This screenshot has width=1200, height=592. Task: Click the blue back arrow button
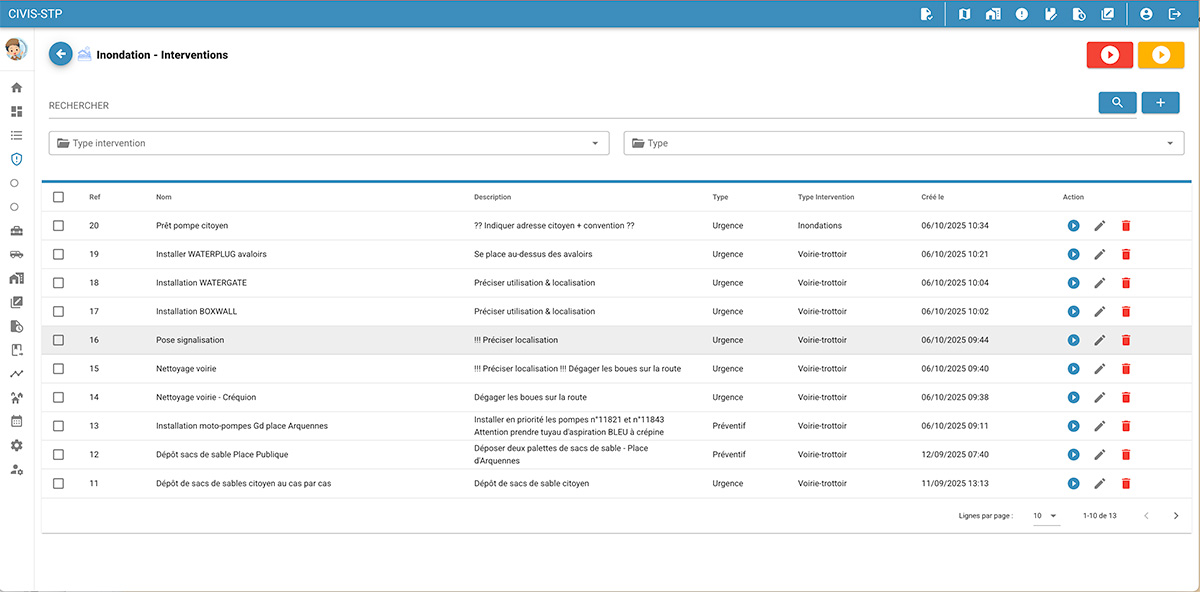point(61,54)
